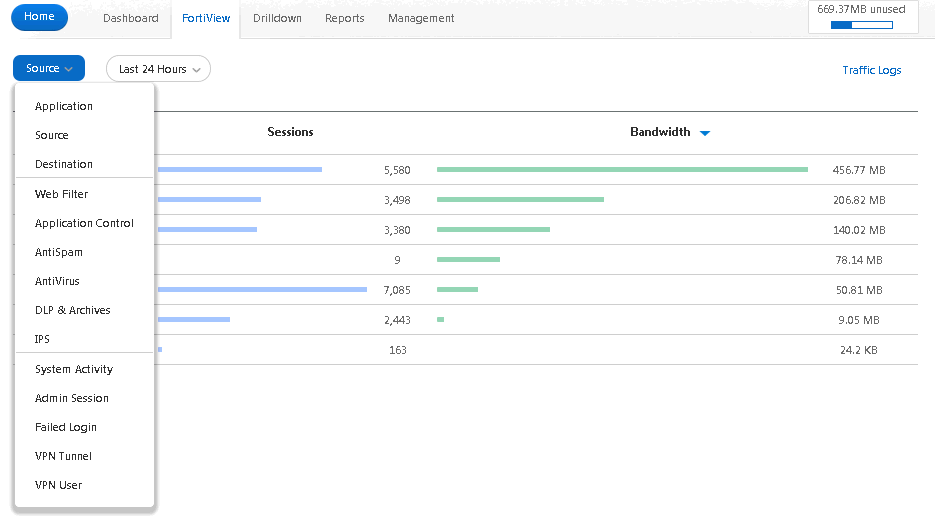Select VPN Tunnel entry

[63, 456]
